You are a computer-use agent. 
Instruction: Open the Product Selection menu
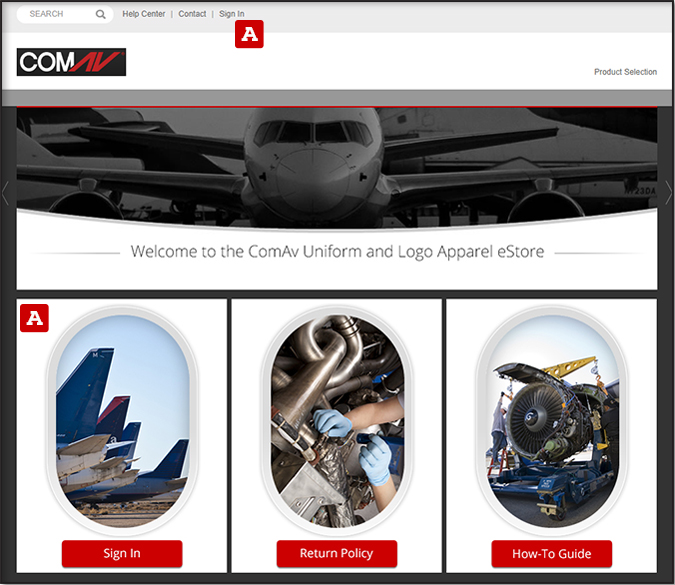(x=625, y=72)
